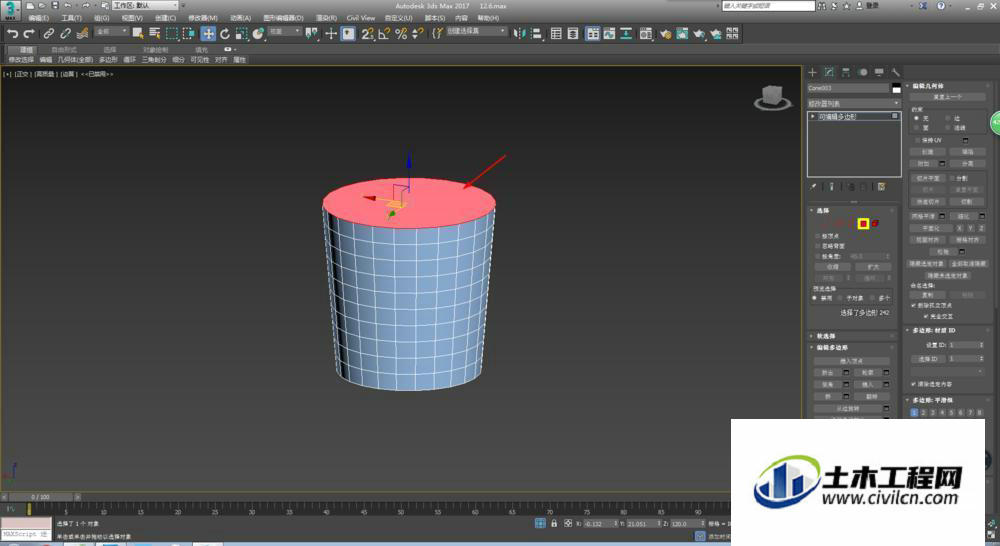Toggle the 按角度 (By Angle) checkbox
1000x546 pixels.
(818, 256)
